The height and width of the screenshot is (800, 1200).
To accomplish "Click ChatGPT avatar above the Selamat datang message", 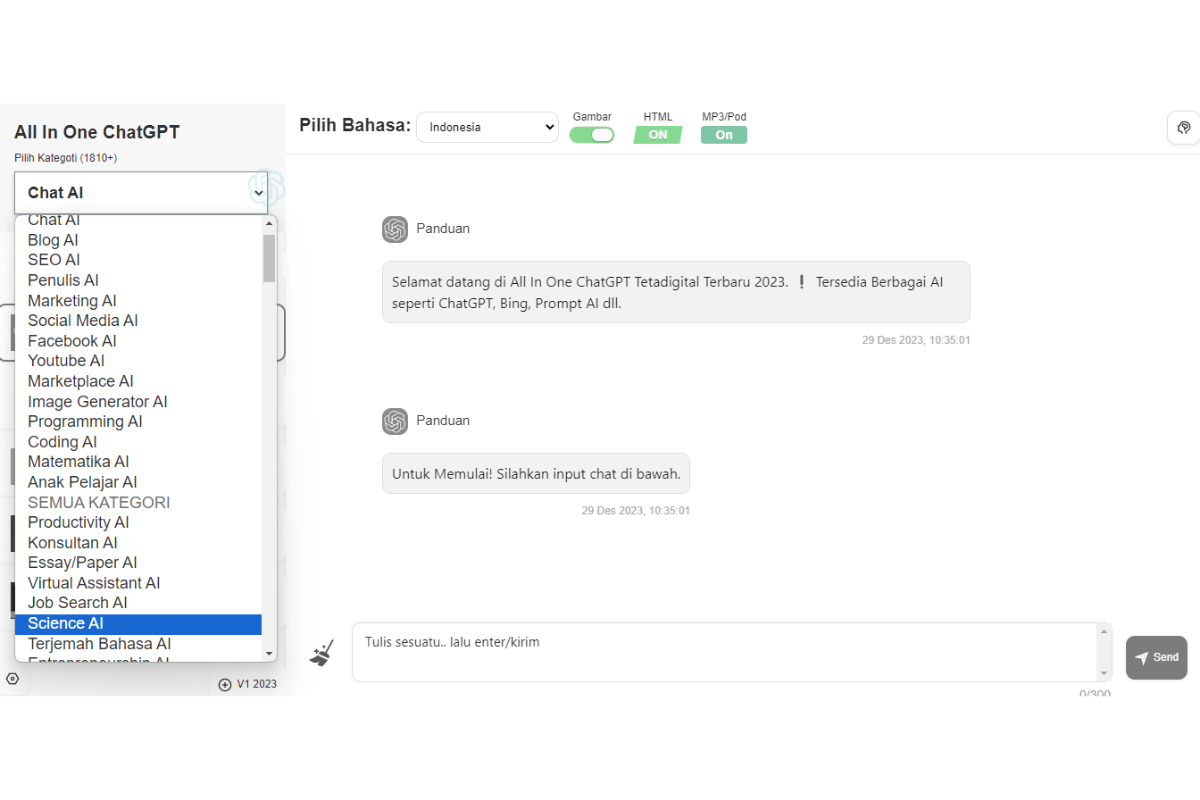I will coord(395,229).
